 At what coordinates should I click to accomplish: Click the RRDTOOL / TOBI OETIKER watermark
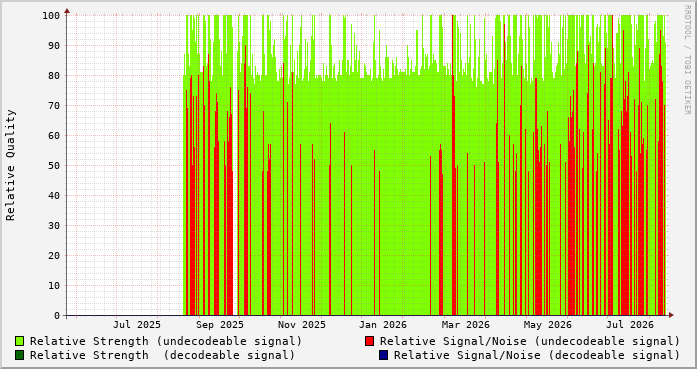pyautogui.click(x=687, y=60)
